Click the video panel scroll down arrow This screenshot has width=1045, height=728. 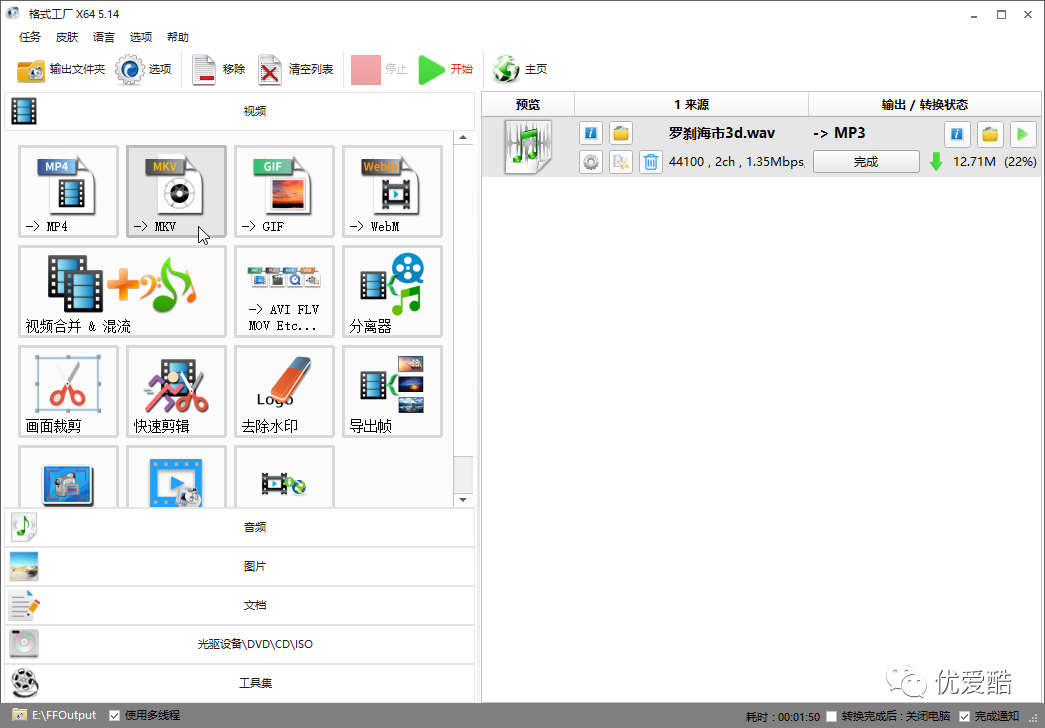463,499
